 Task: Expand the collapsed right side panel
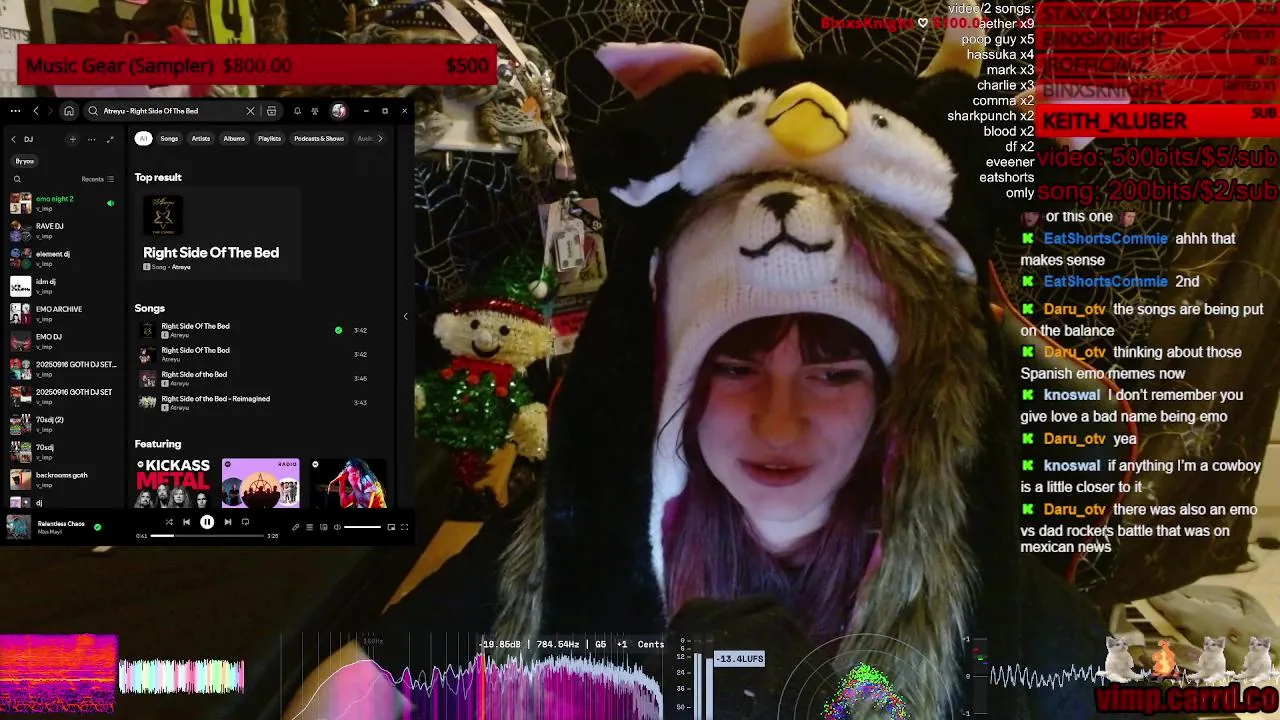click(x=405, y=316)
